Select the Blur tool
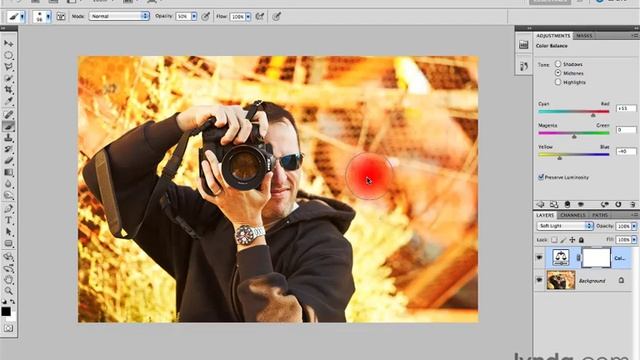The width and height of the screenshot is (640, 360). [9, 184]
